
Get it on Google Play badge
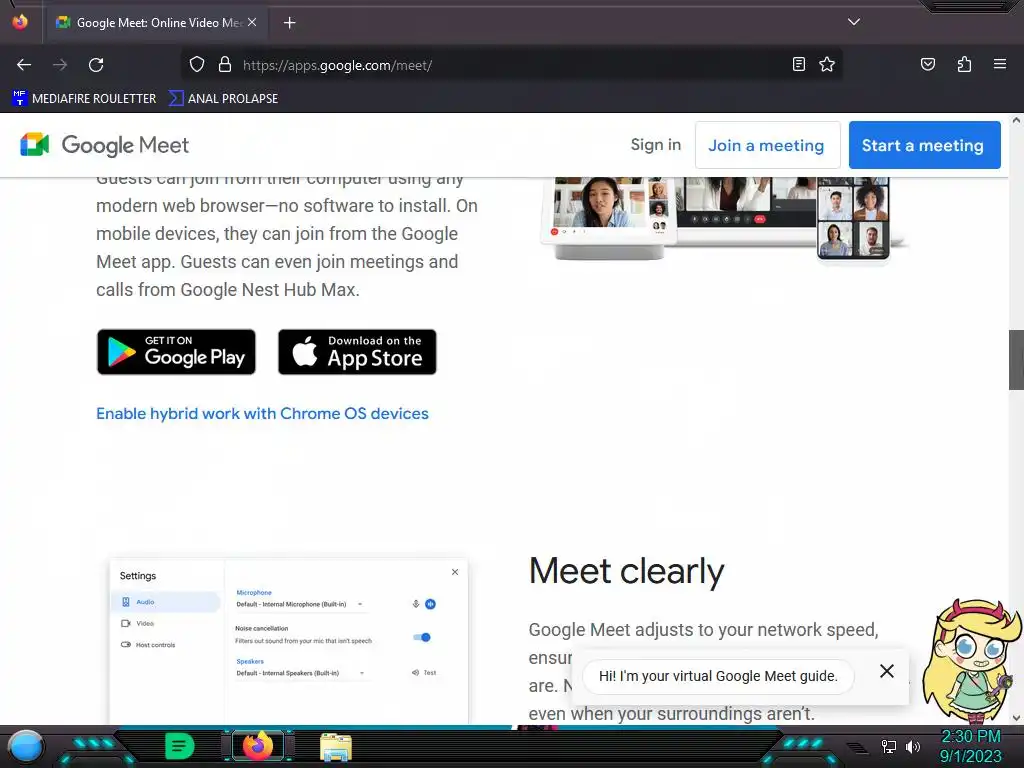tap(176, 352)
